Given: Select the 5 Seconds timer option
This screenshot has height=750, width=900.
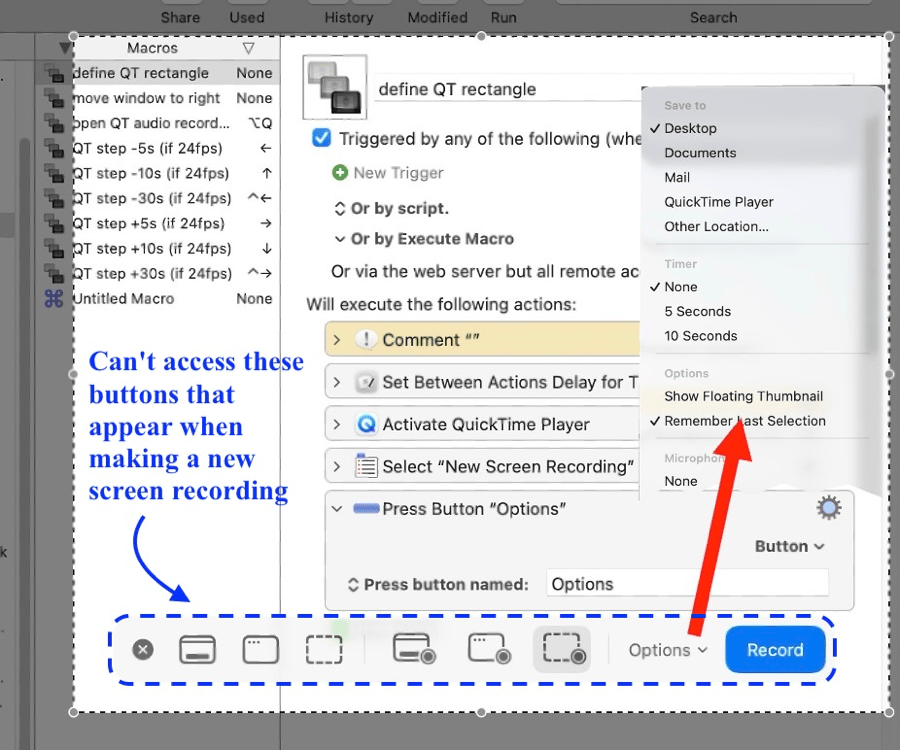Looking at the screenshot, I should (x=697, y=311).
